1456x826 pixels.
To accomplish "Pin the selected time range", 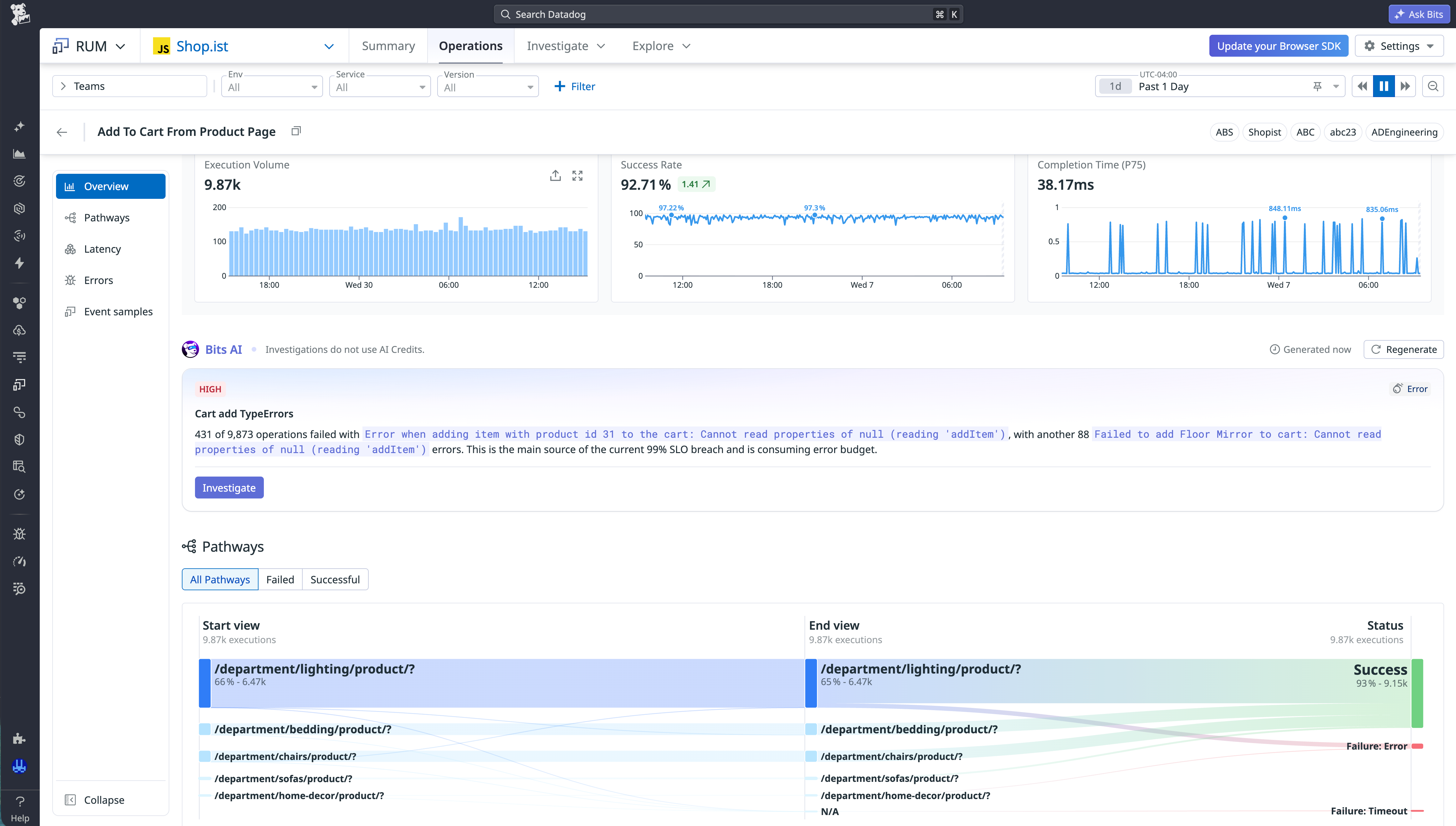I will [x=1317, y=86].
